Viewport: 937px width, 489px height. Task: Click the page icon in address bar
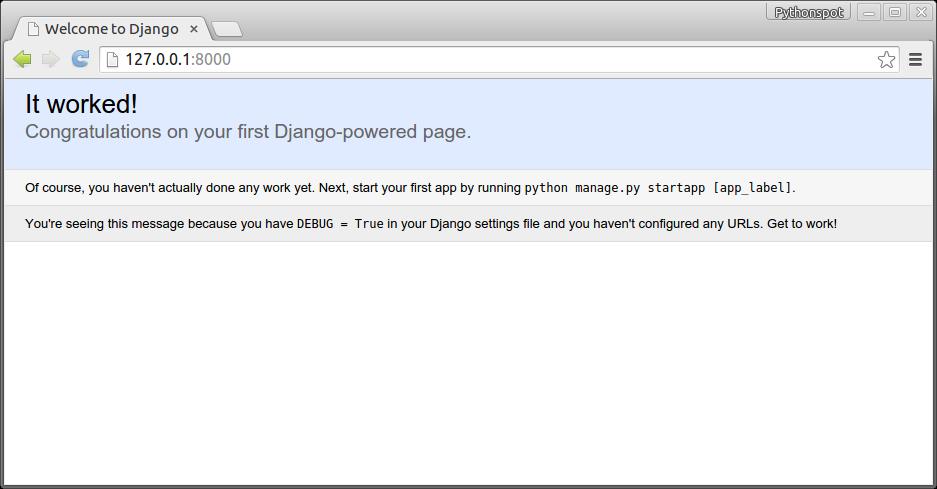point(112,59)
